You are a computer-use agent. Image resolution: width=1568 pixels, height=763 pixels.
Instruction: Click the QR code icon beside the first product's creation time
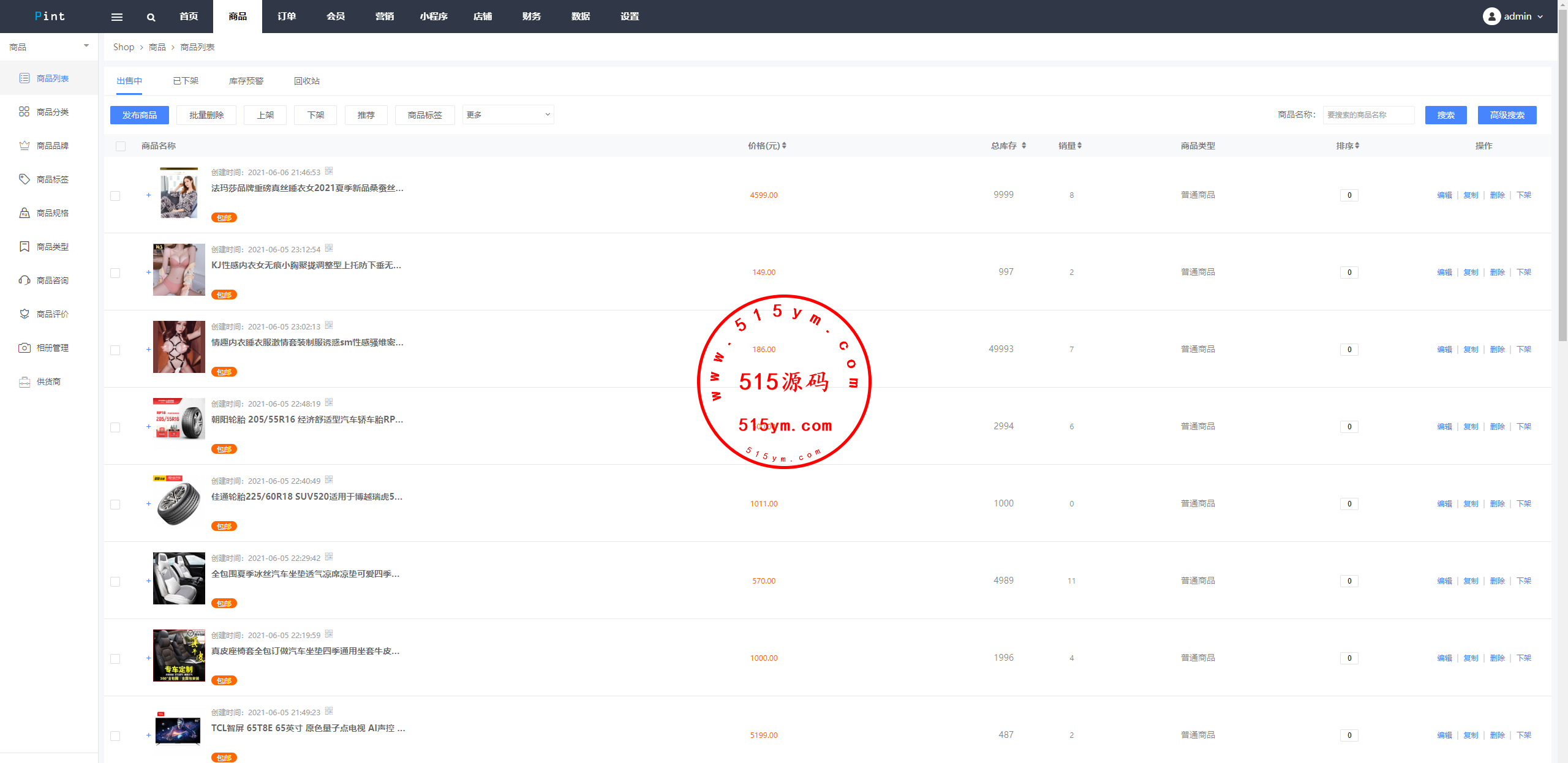point(329,171)
